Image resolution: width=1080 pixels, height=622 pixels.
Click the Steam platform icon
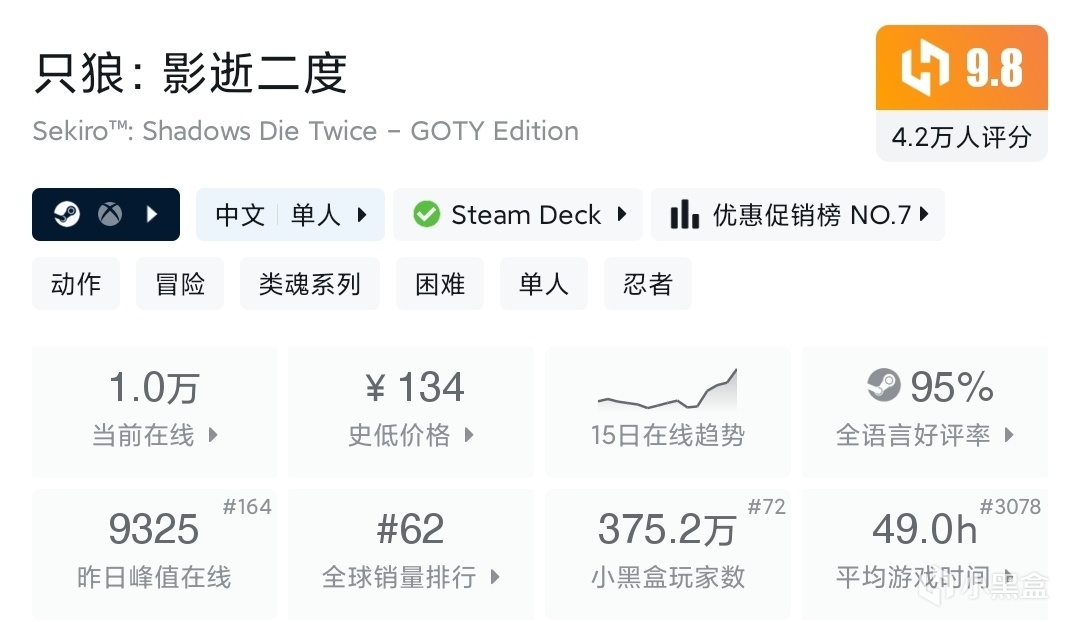click(67, 214)
